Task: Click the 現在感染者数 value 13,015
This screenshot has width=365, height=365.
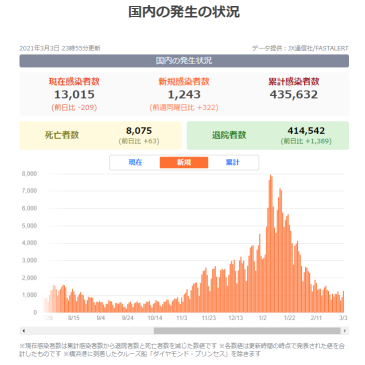Action: click(x=74, y=95)
